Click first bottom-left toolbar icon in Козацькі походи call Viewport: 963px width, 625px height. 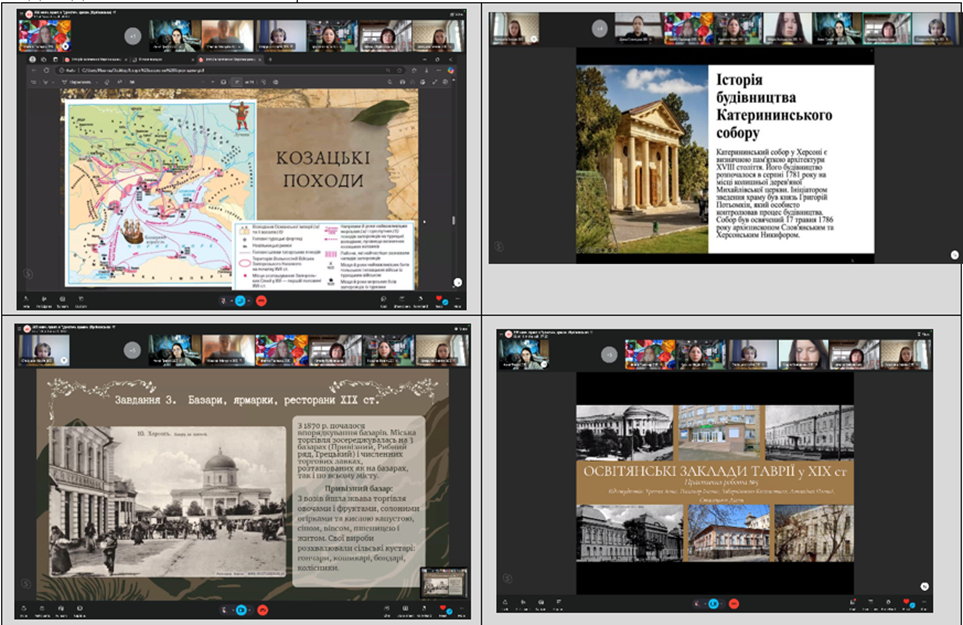point(26,299)
